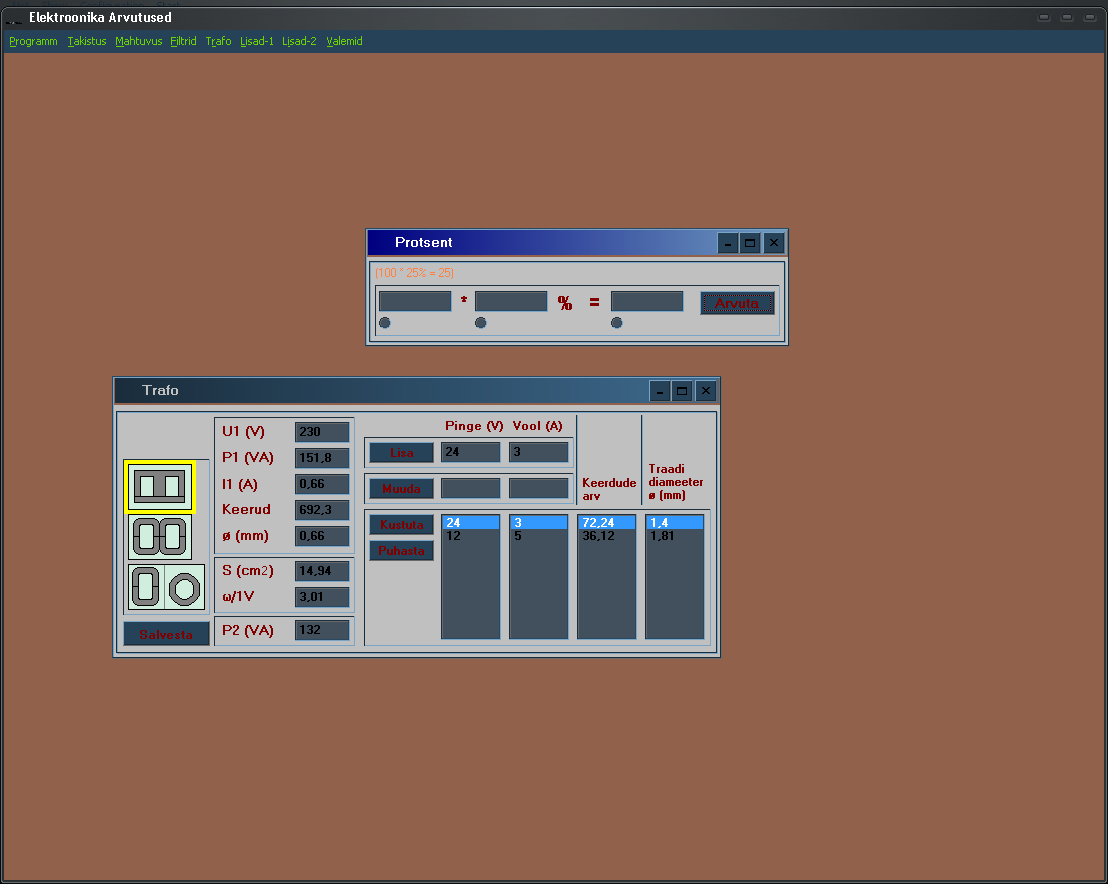Click the Pinge (V) field showing 24

(470, 452)
